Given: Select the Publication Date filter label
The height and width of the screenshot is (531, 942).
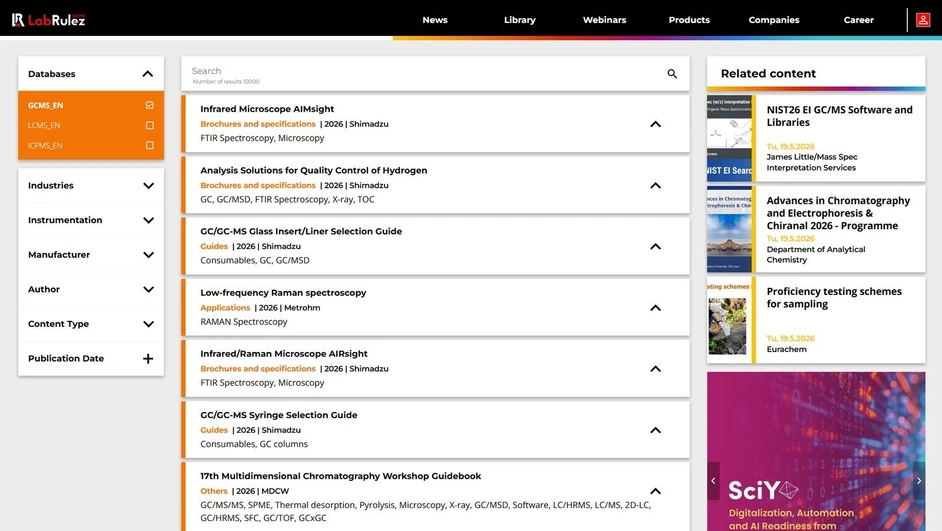Looking at the screenshot, I should pos(66,359).
